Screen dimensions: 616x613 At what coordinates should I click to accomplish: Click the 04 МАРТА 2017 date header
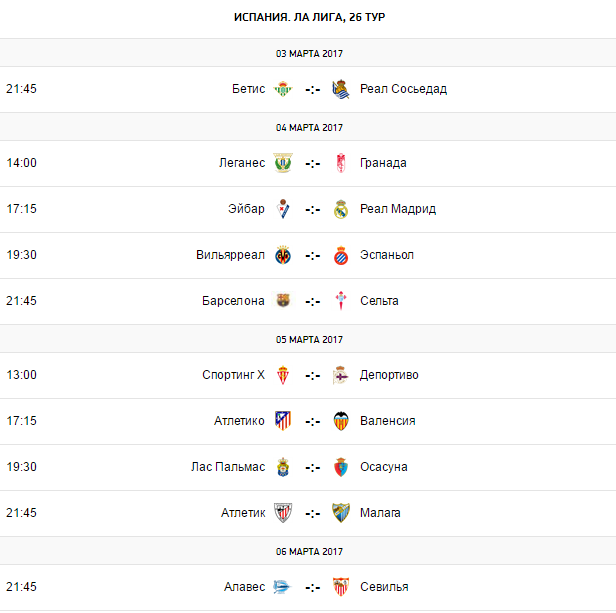(309, 127)
